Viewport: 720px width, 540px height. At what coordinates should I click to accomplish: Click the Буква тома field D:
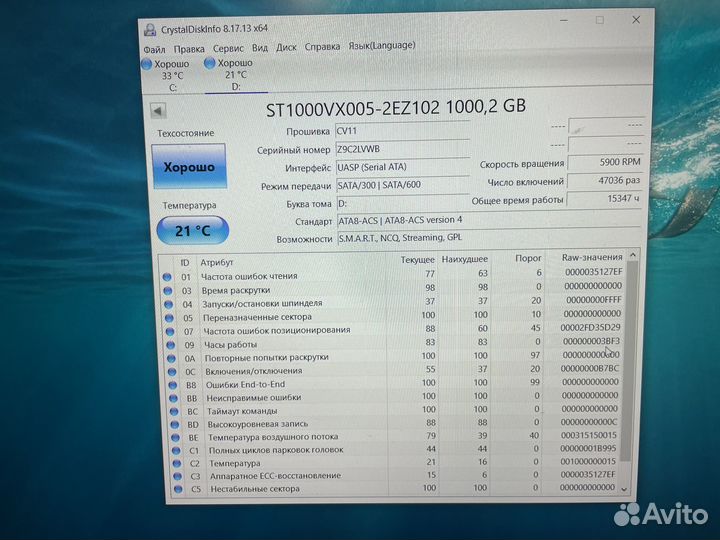point(403,203)
